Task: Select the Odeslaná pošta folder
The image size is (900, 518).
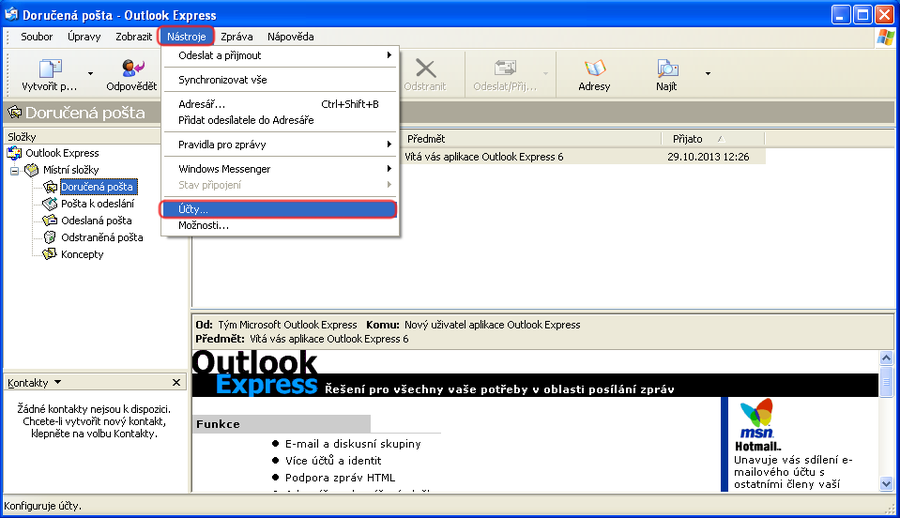Action: 96,220
